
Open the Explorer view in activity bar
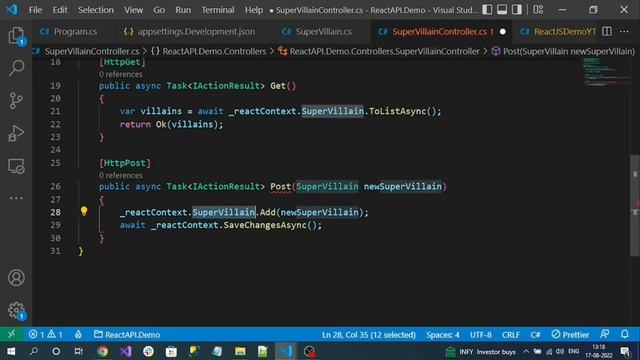click(x=16, y=36)
